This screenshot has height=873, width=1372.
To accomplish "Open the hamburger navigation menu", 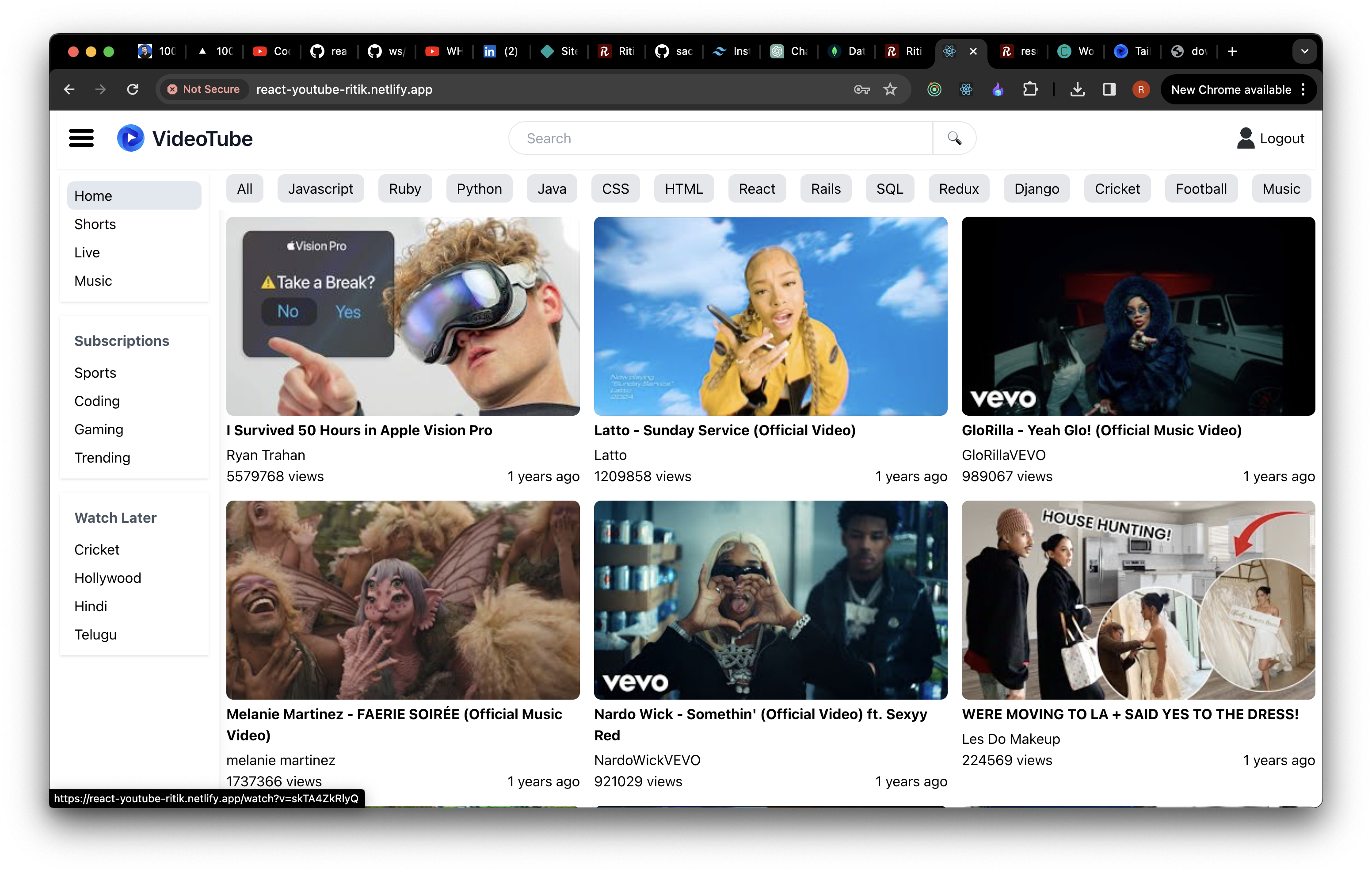I will pos(81,138).
